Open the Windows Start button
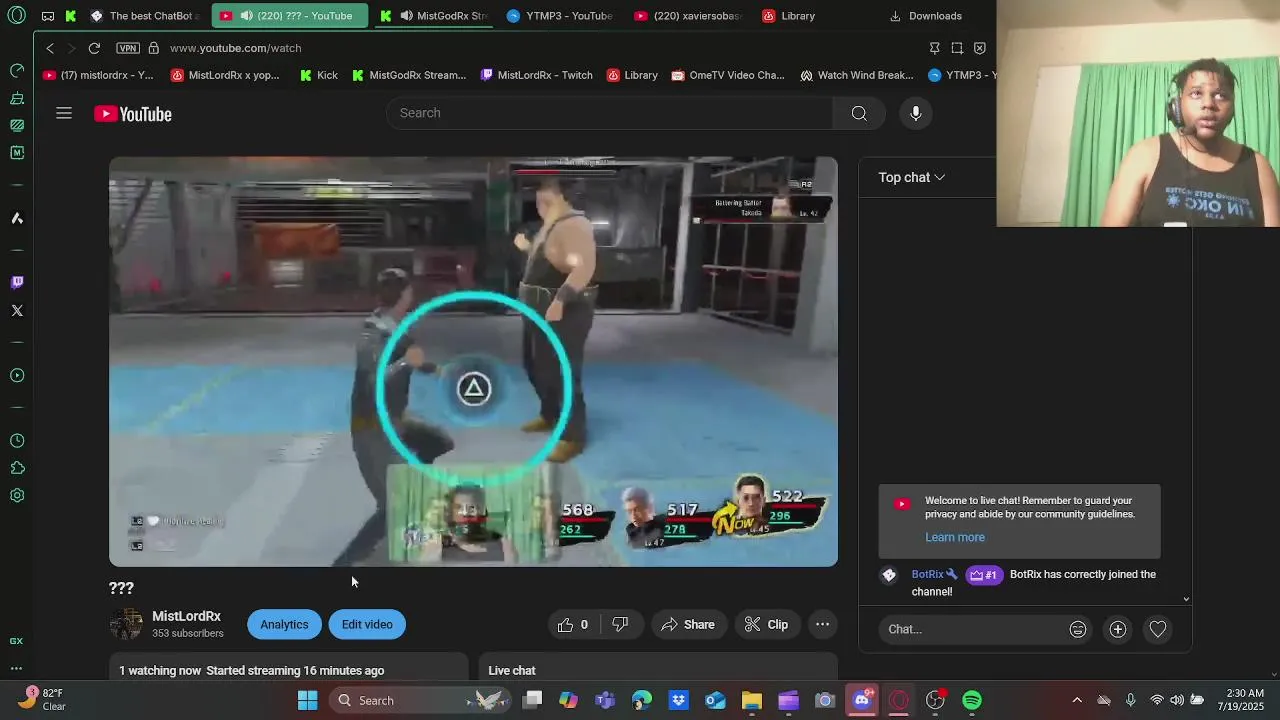 point(307,700)
